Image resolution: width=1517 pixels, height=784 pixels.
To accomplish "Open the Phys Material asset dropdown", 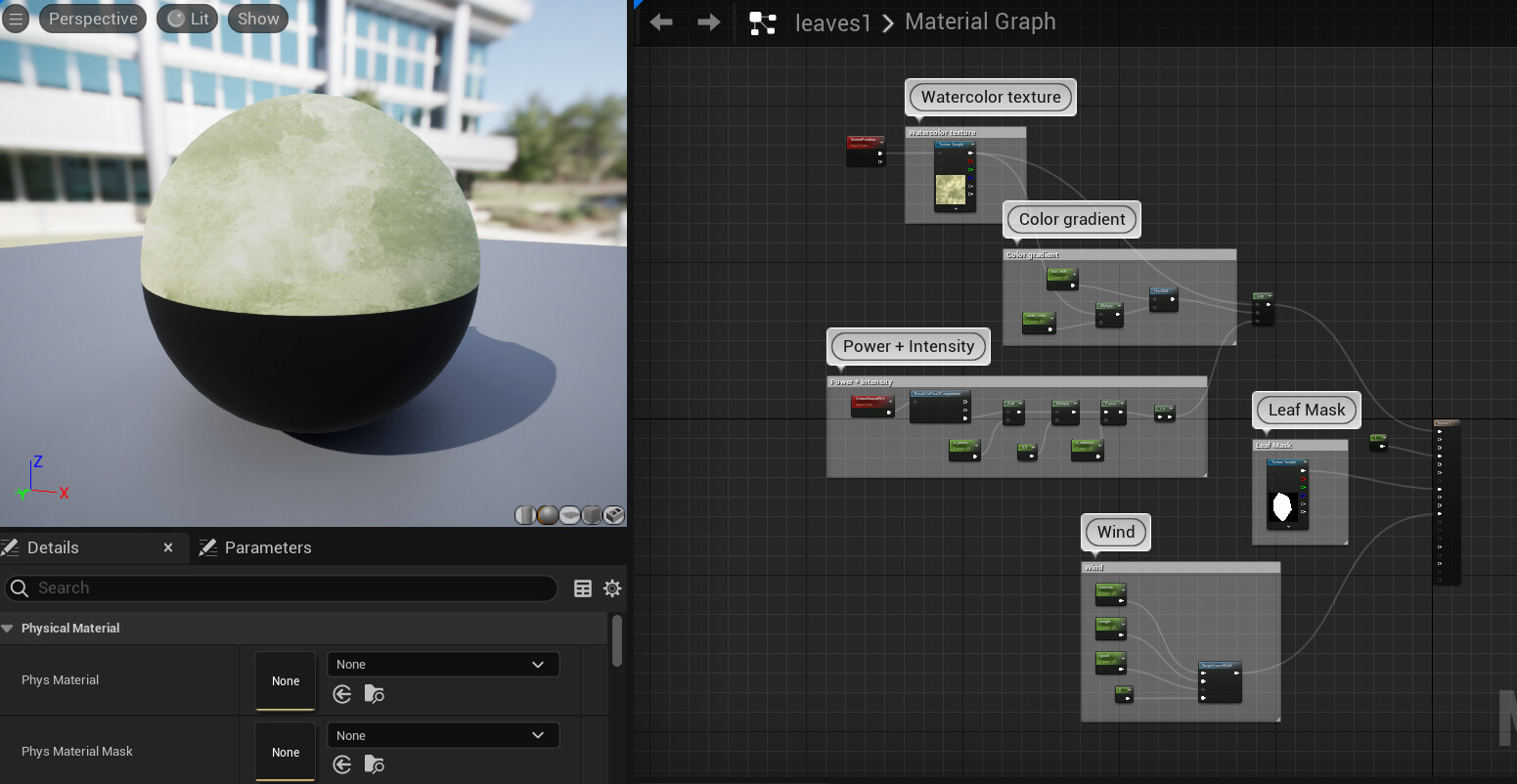I will [443, 665].
